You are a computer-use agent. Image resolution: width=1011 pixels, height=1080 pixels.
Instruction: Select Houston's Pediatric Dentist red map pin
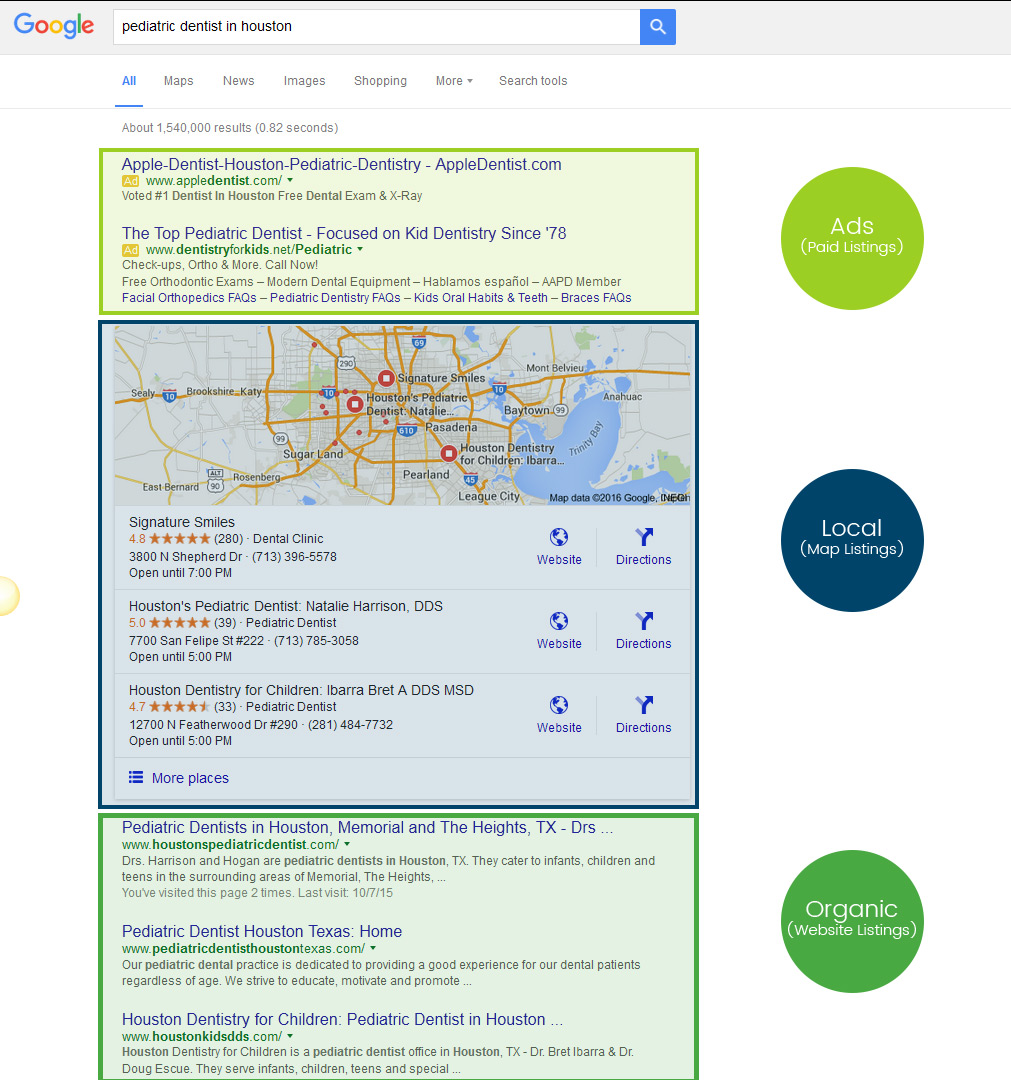(355, 404)
